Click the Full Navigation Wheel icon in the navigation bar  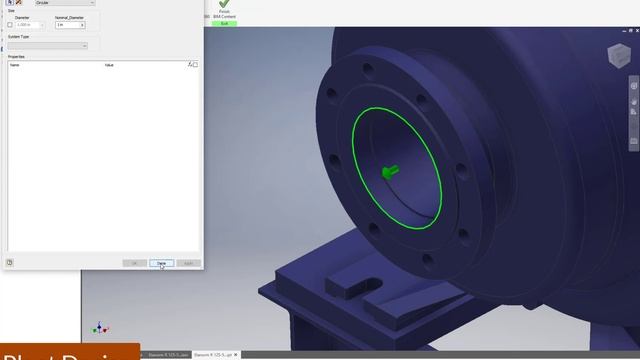pyautogui.click(x=634, y=86)
